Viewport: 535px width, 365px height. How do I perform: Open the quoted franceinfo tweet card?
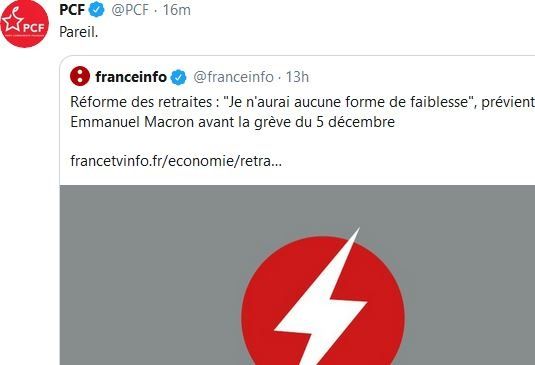point(298,210)
